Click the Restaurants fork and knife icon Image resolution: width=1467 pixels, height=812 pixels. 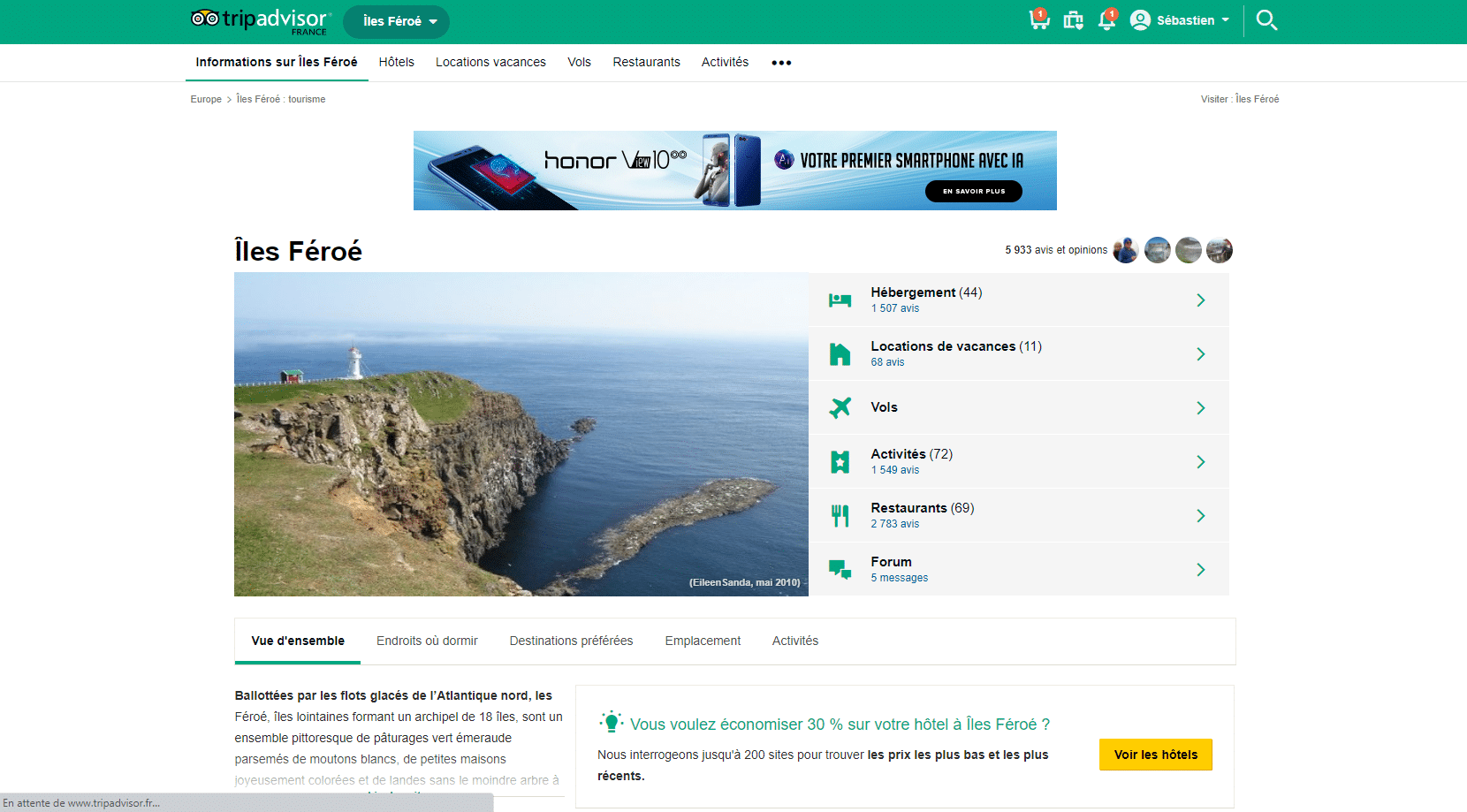[840, 515]
